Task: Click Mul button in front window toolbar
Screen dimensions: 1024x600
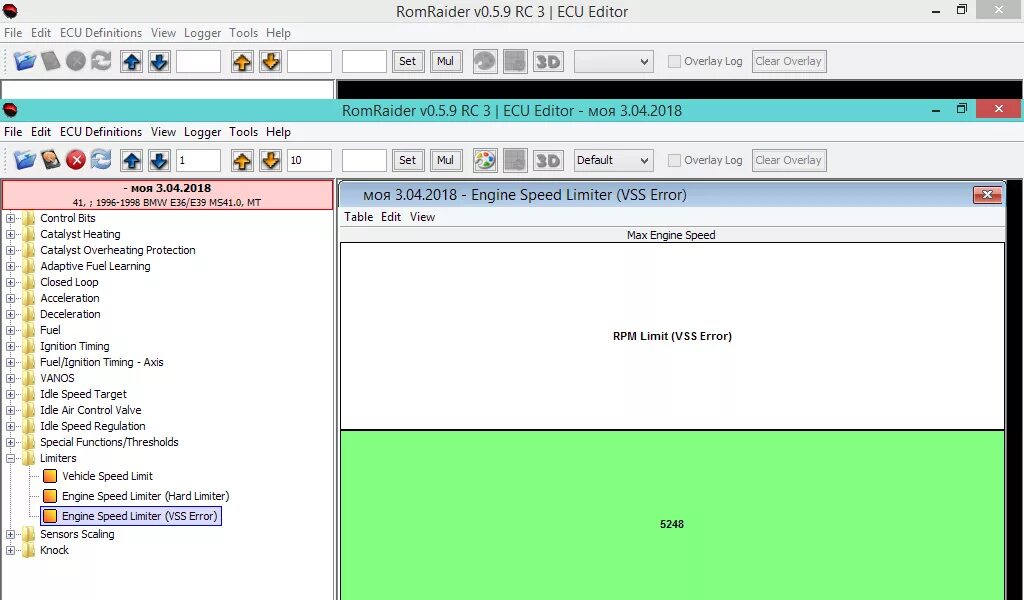Action: pos(445,161)
